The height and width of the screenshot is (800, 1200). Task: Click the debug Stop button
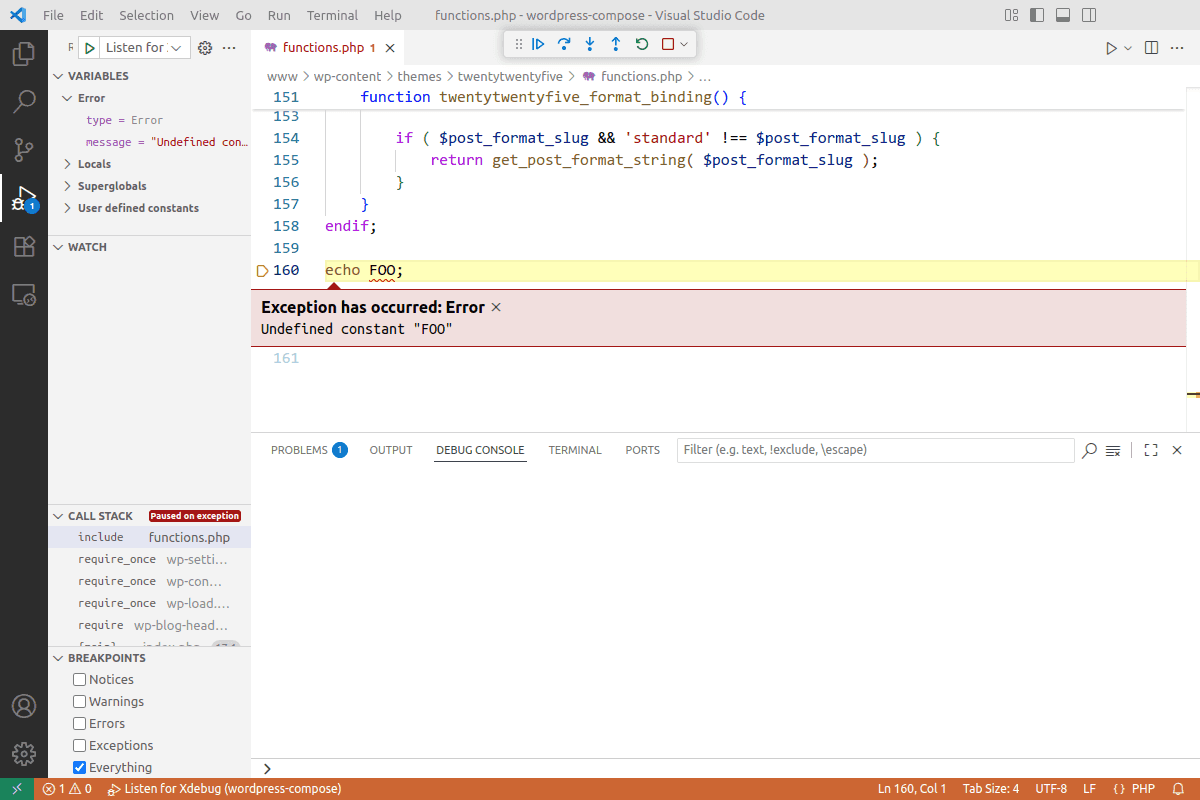tap(668, 44)
